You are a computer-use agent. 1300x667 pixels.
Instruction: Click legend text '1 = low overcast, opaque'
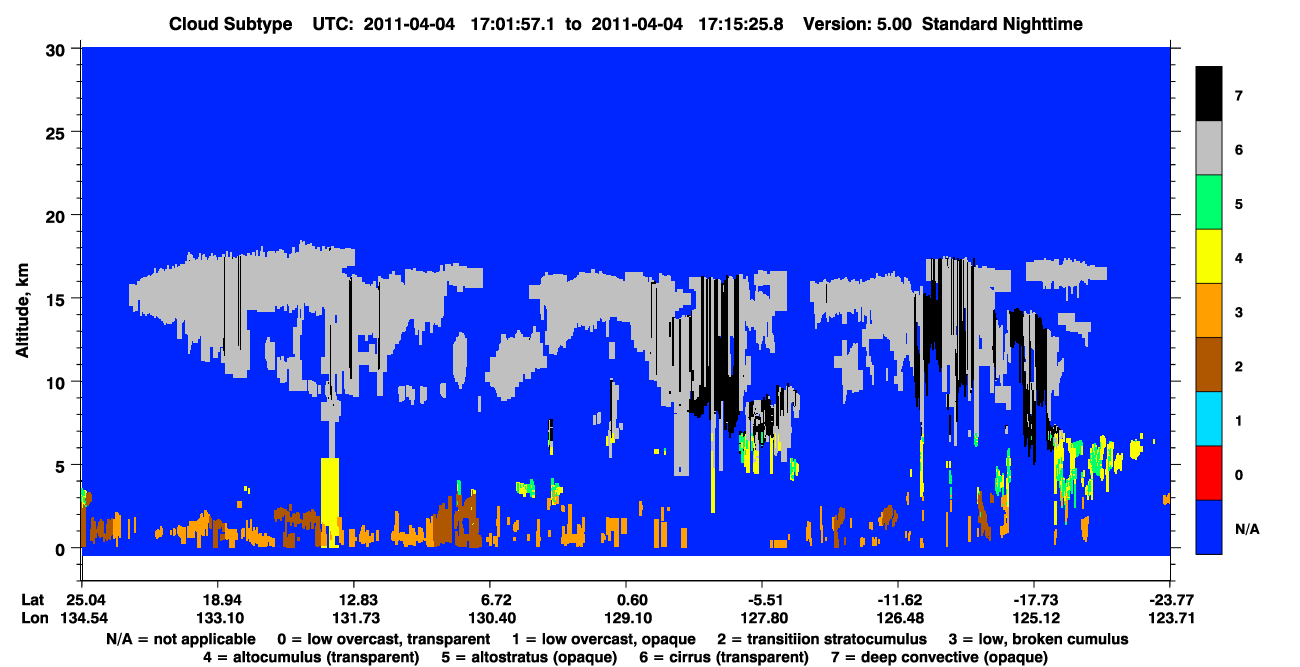pos(603,639)
